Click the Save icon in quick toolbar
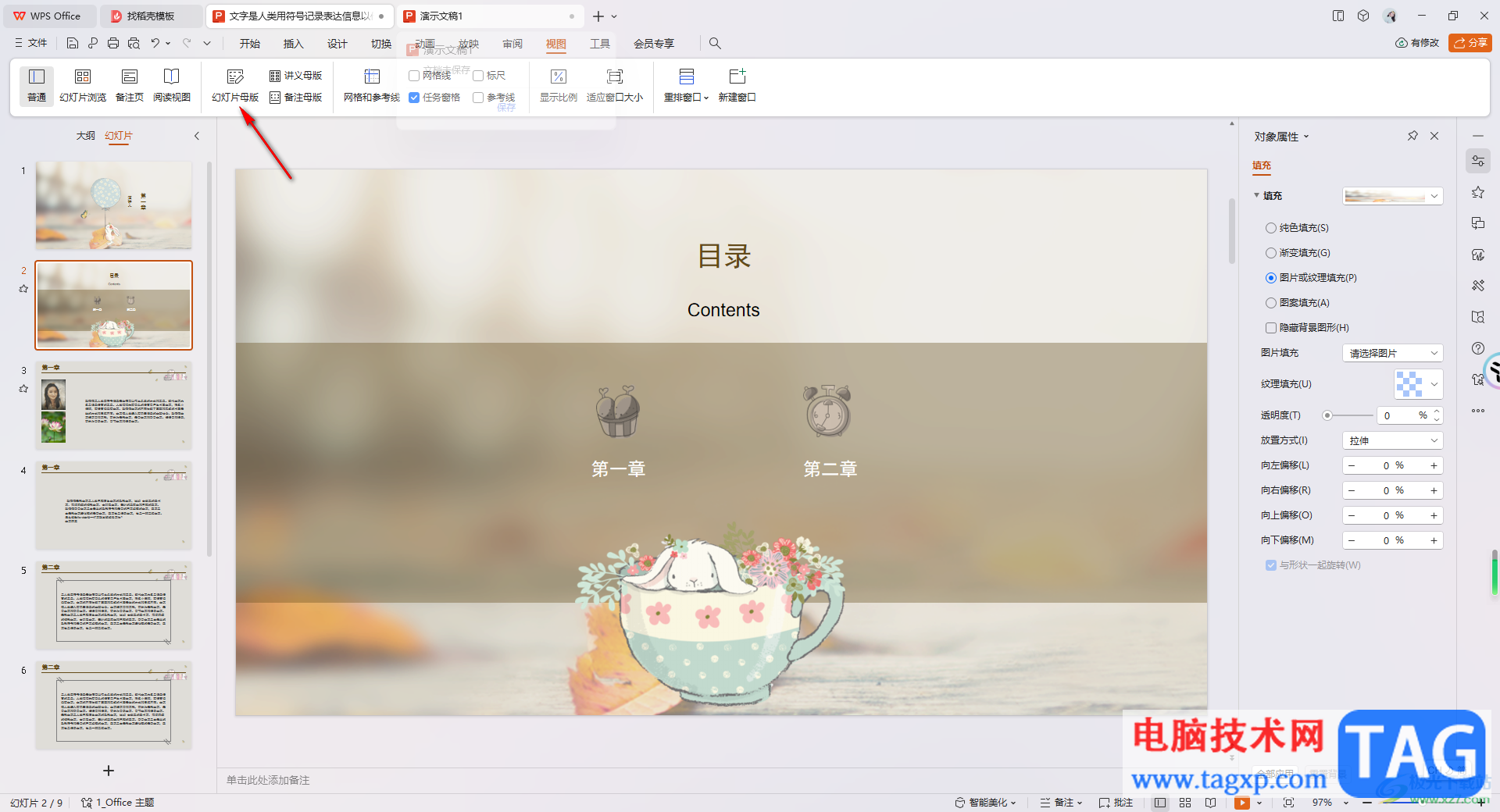This screenshot has height=812, width=1500. 72,43
